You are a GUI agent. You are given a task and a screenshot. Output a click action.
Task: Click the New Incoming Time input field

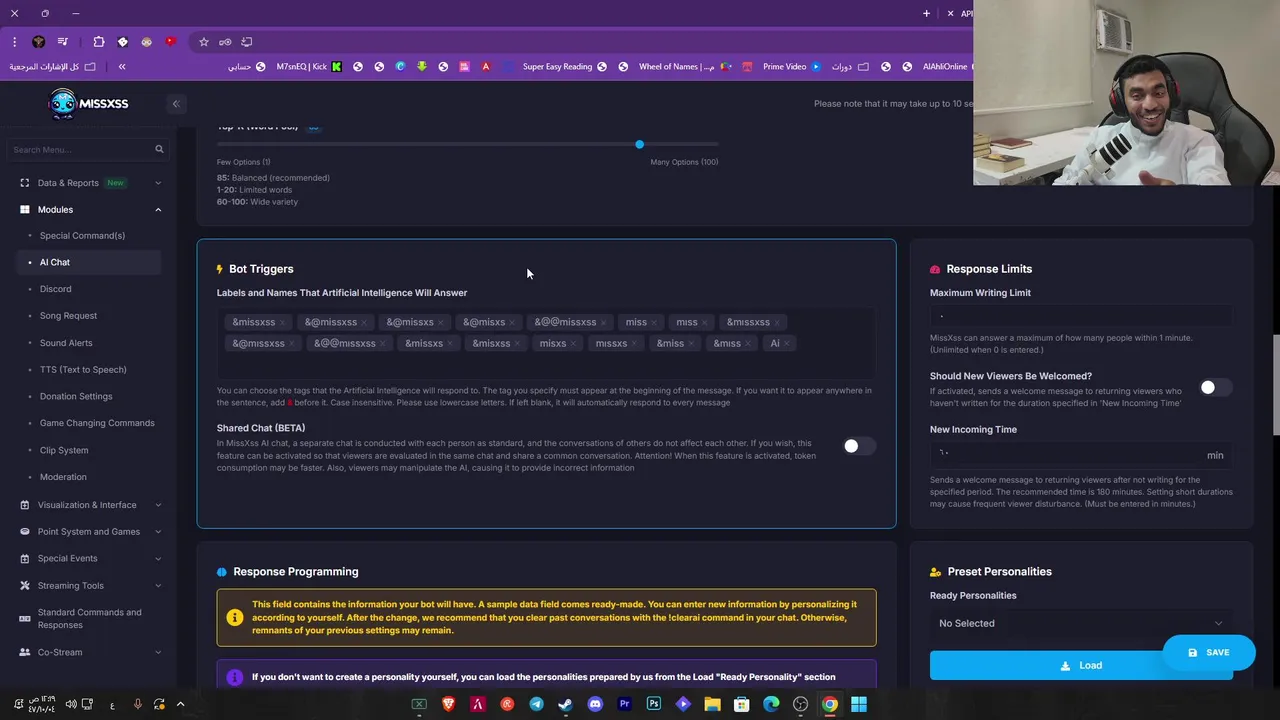click(1081, 454)
